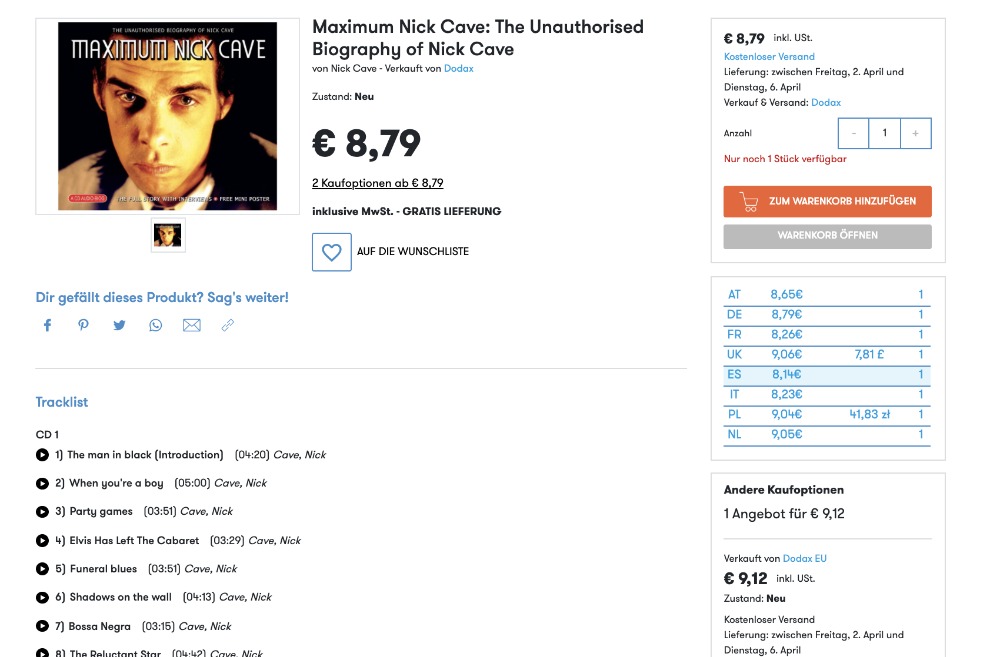Select the UK price row
This screenshot has height=657, width=1000.
click(827, 355)
